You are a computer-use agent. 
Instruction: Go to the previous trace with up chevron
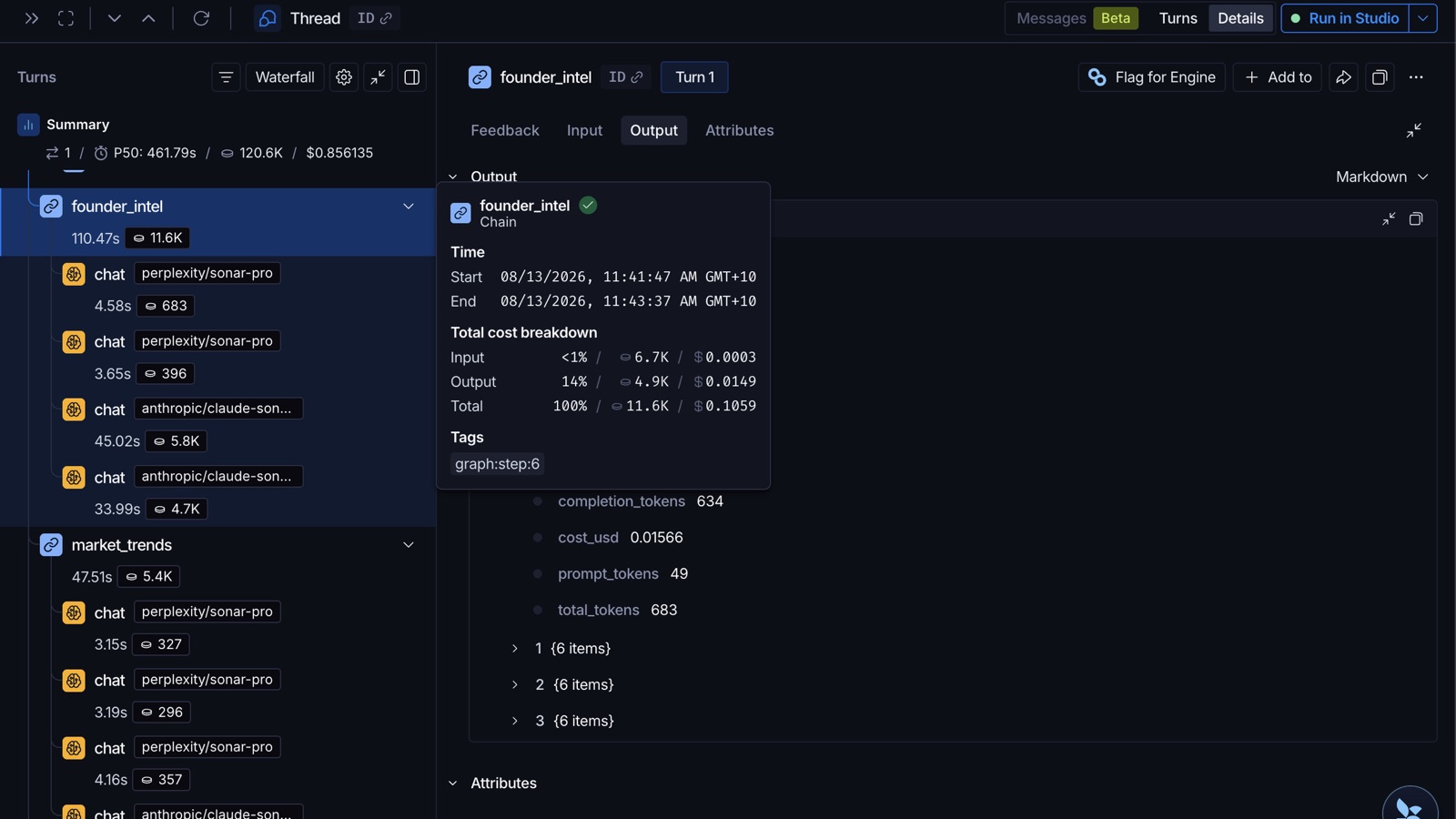point(148,18)
